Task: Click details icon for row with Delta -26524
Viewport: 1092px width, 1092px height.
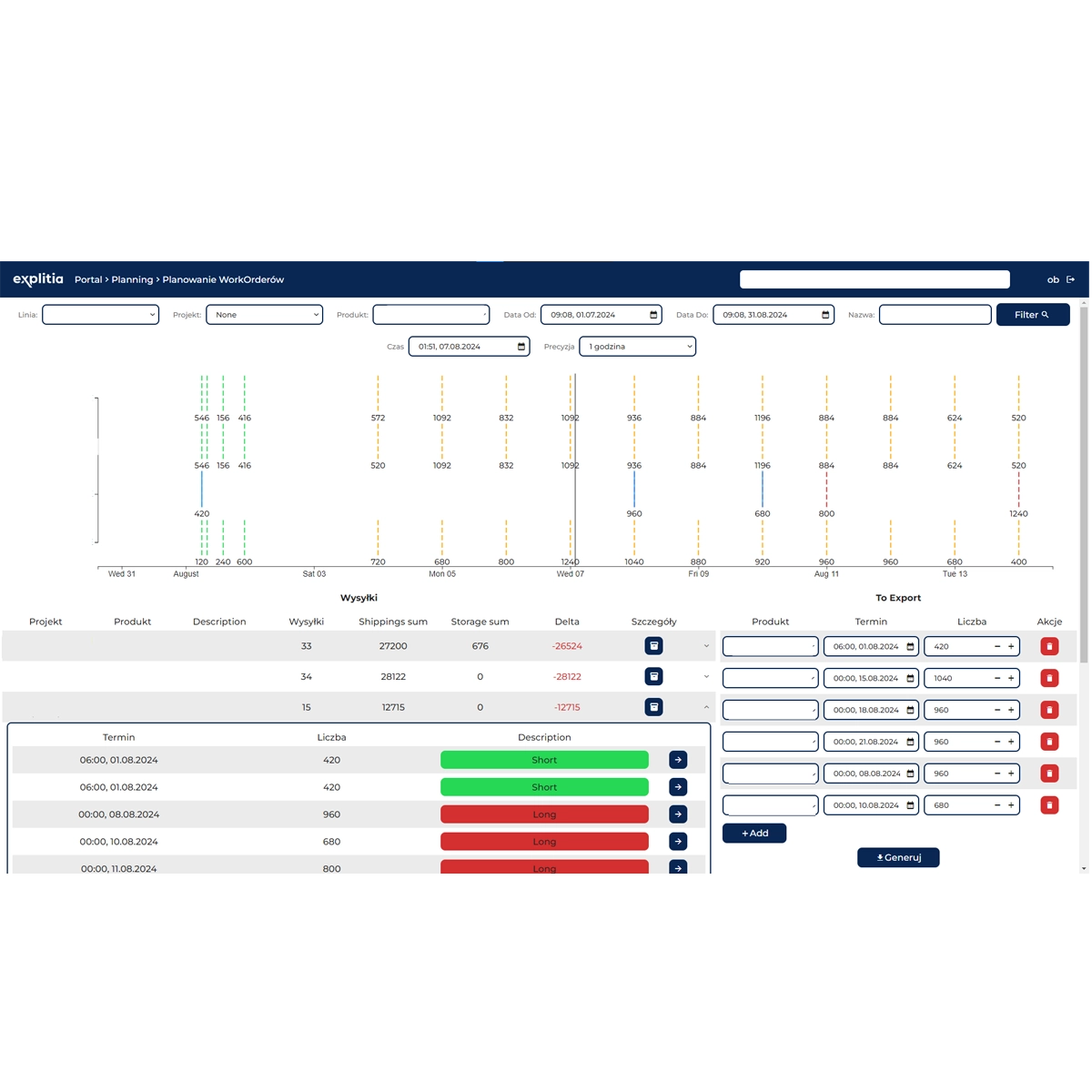Action: (x=653, y=646)
